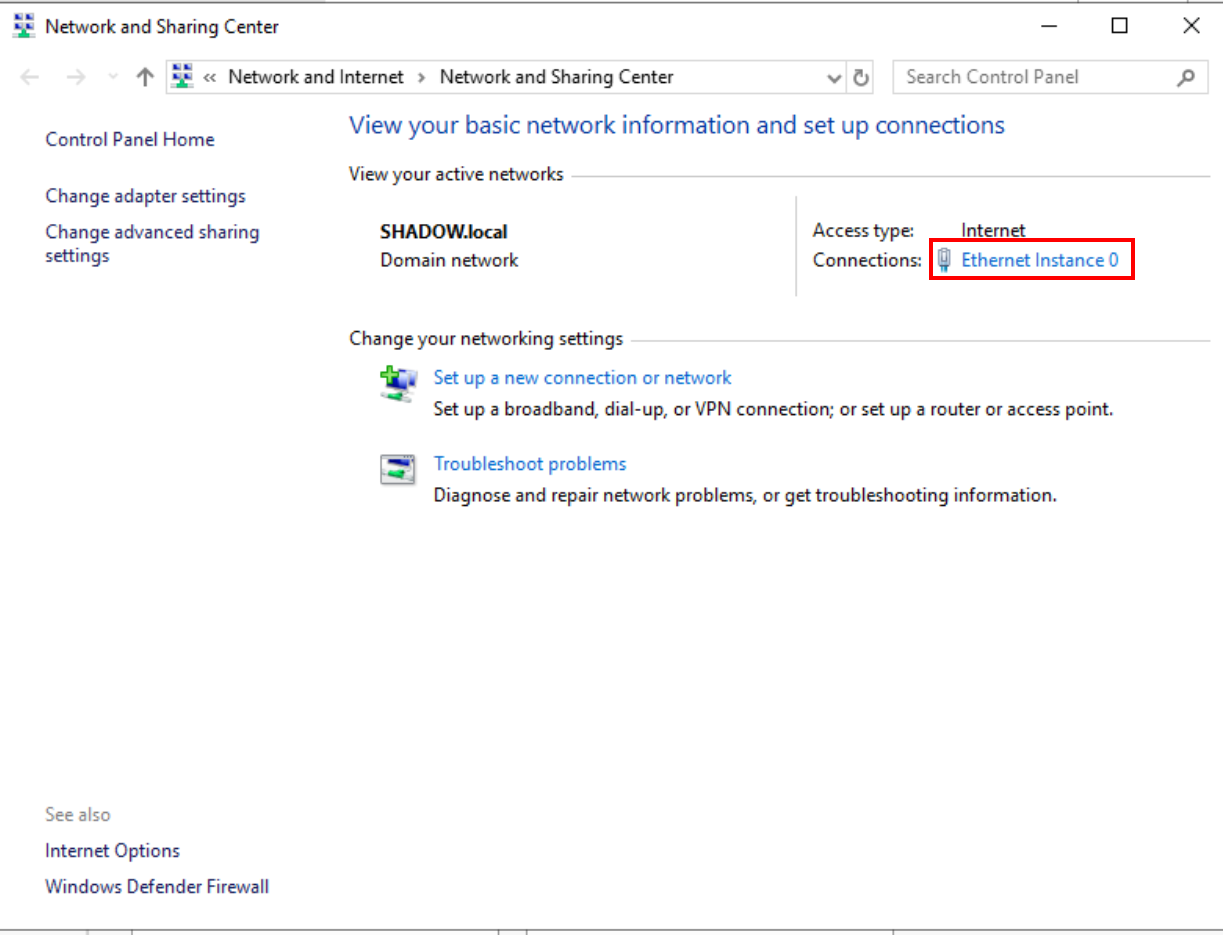Viewport: 1223px width, 935px height.
Task: Open Change adapter settings
Action: pos(145,196)
